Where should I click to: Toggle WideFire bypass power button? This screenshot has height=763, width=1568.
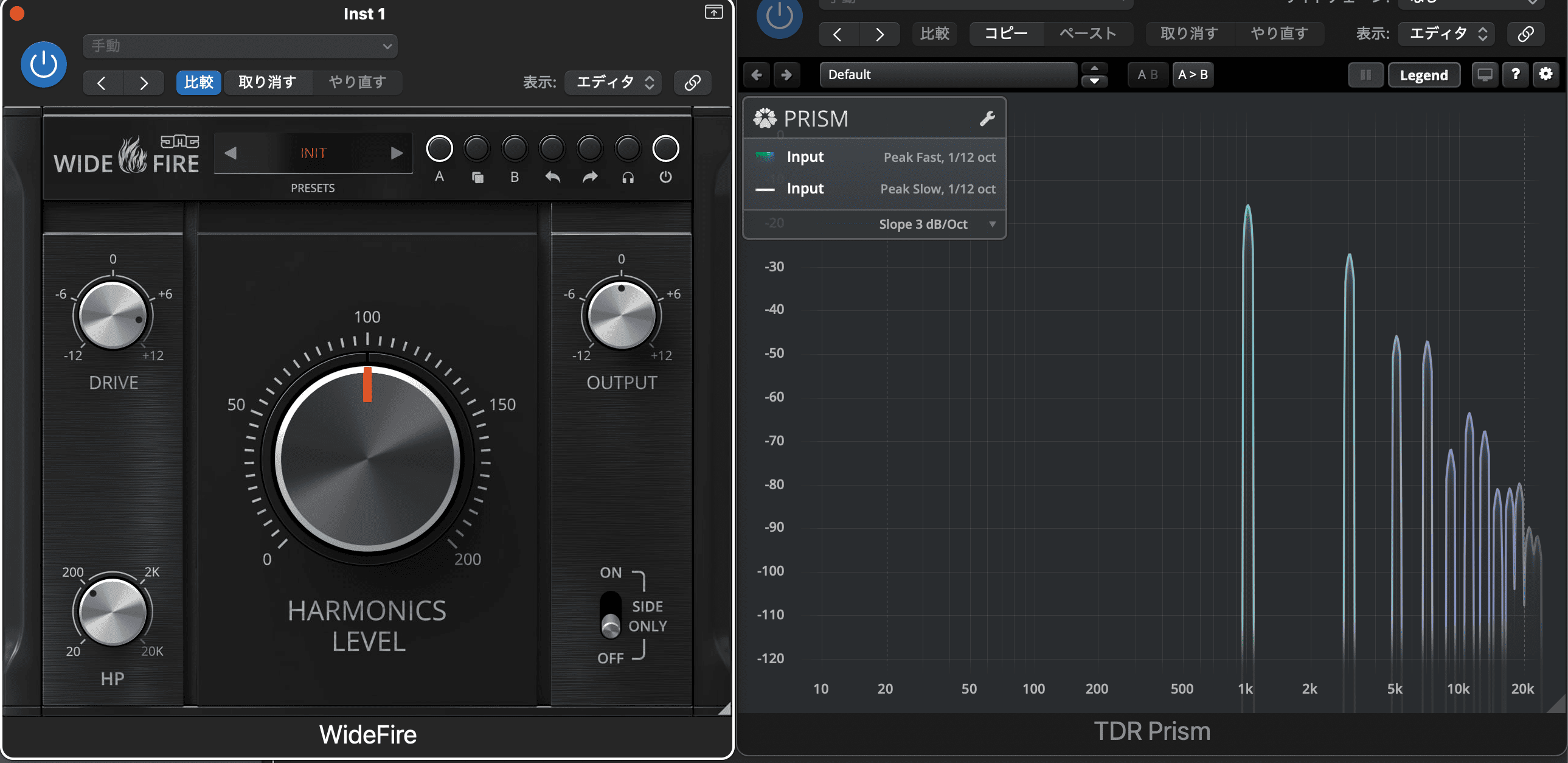click(665, 149)
